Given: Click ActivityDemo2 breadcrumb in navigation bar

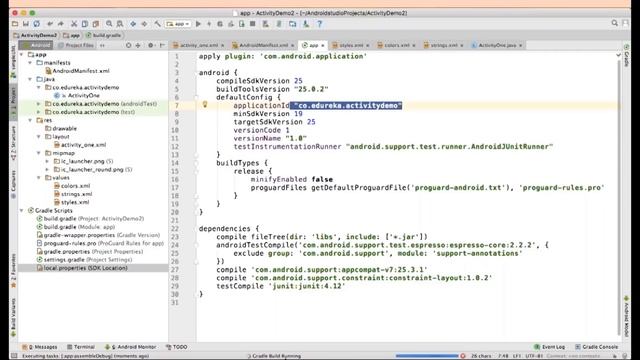Looking at the screenshot, I should click(36, 35).
